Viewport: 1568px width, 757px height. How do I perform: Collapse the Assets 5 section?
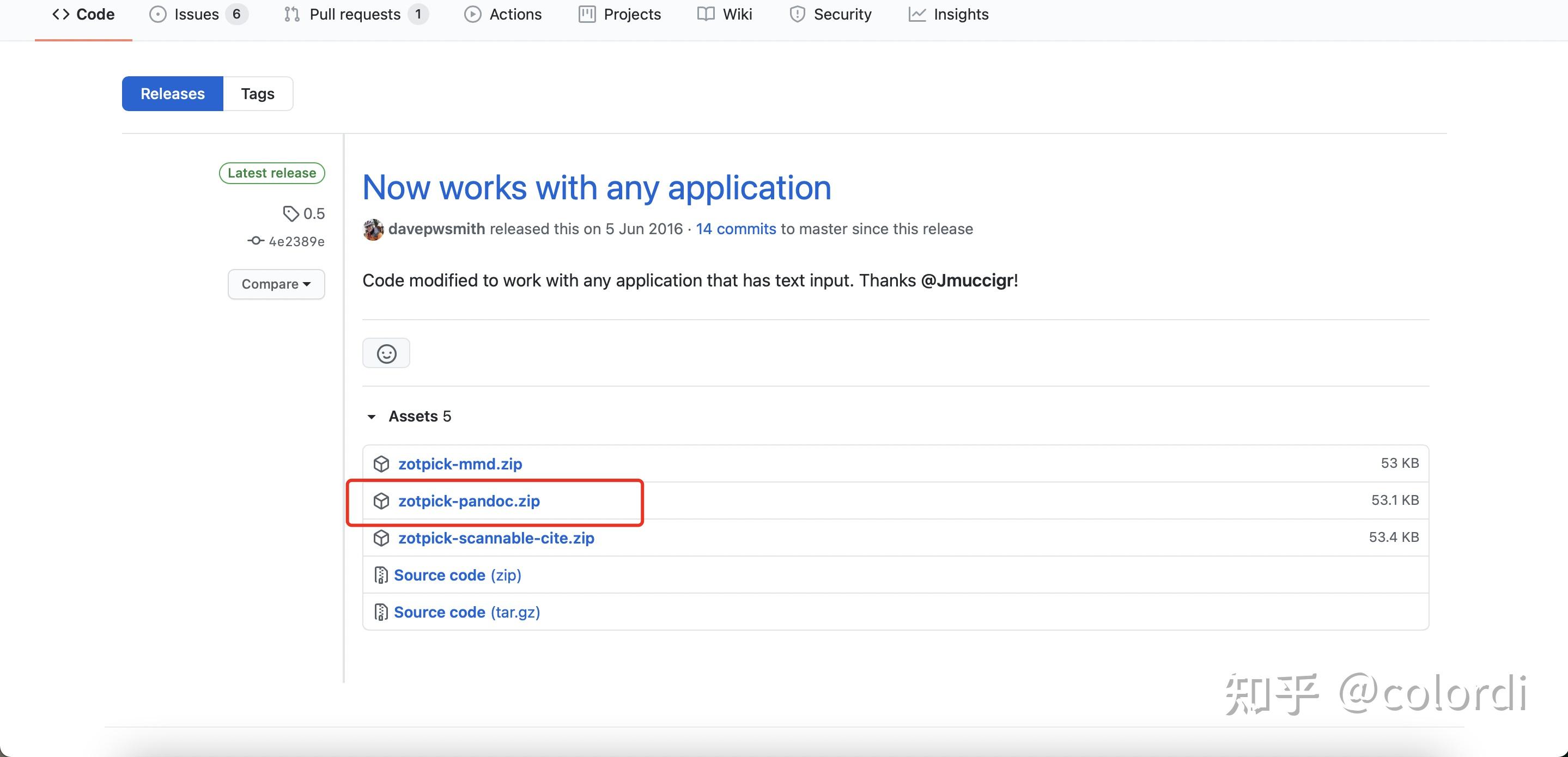click(372, 417)
